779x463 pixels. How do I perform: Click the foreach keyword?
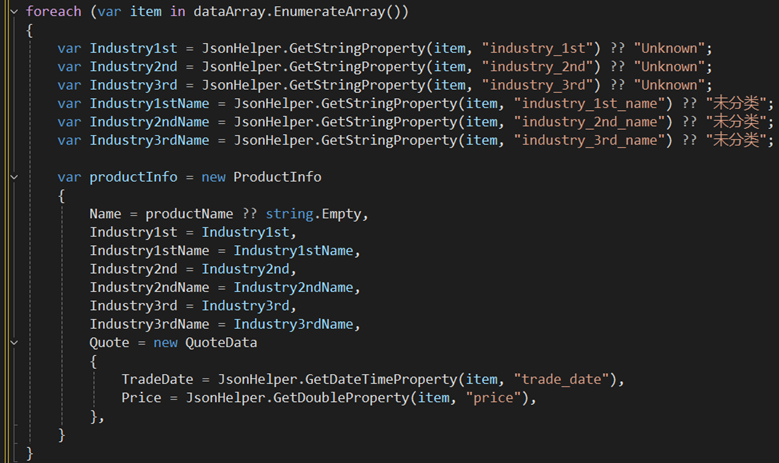coord(53,11)
